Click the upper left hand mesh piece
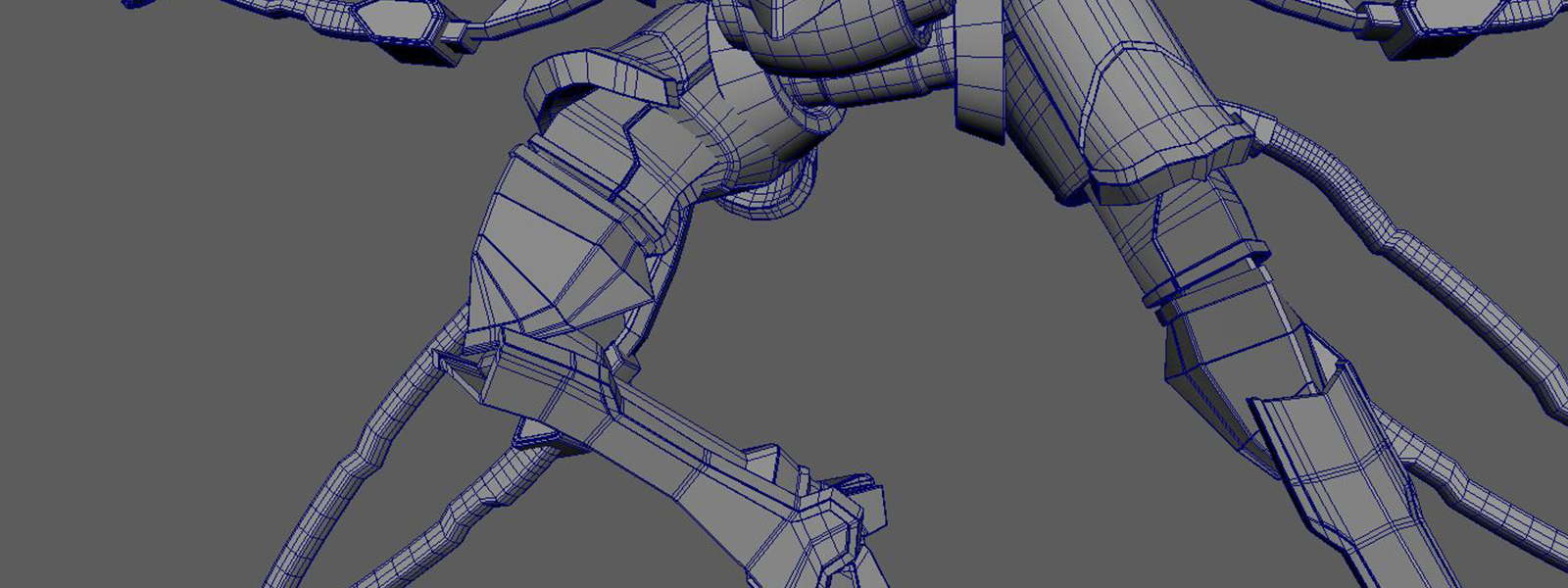This screenshot has height=588, width=1568. [392, 20]
